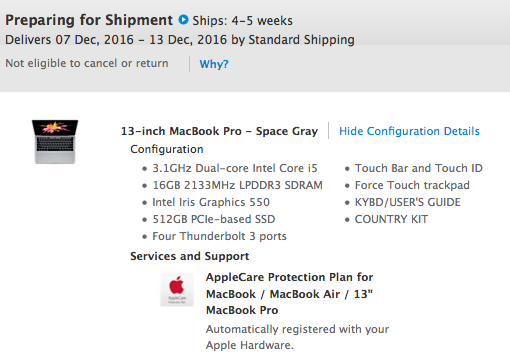Click the 3.1GHz Dual-core Intel Core i5 item
510x360 pixels.
point(235,168)
